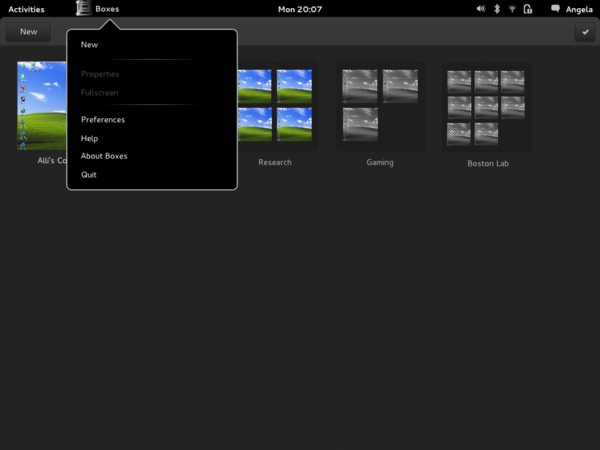This screenshot has height=450, width=600.
Task: Open the Activities overview
Action: [x=26, y=9]
